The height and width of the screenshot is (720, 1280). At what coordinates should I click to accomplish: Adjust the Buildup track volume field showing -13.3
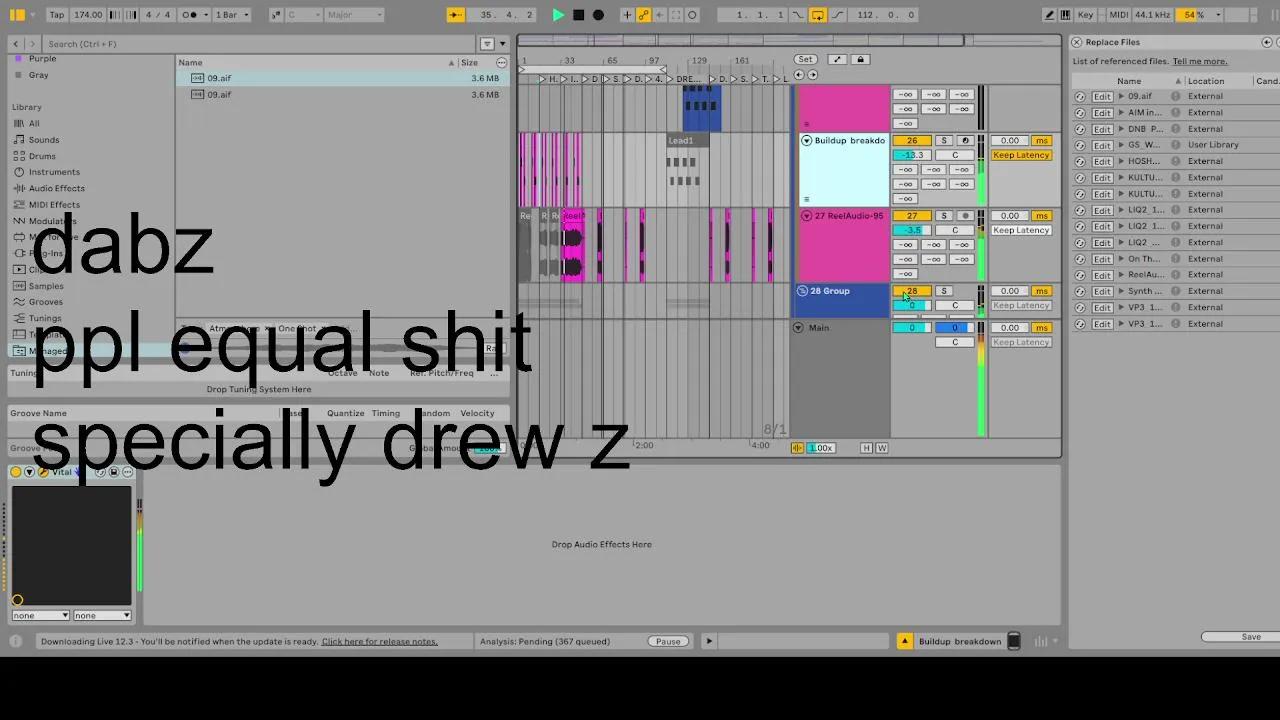point(911,154)
